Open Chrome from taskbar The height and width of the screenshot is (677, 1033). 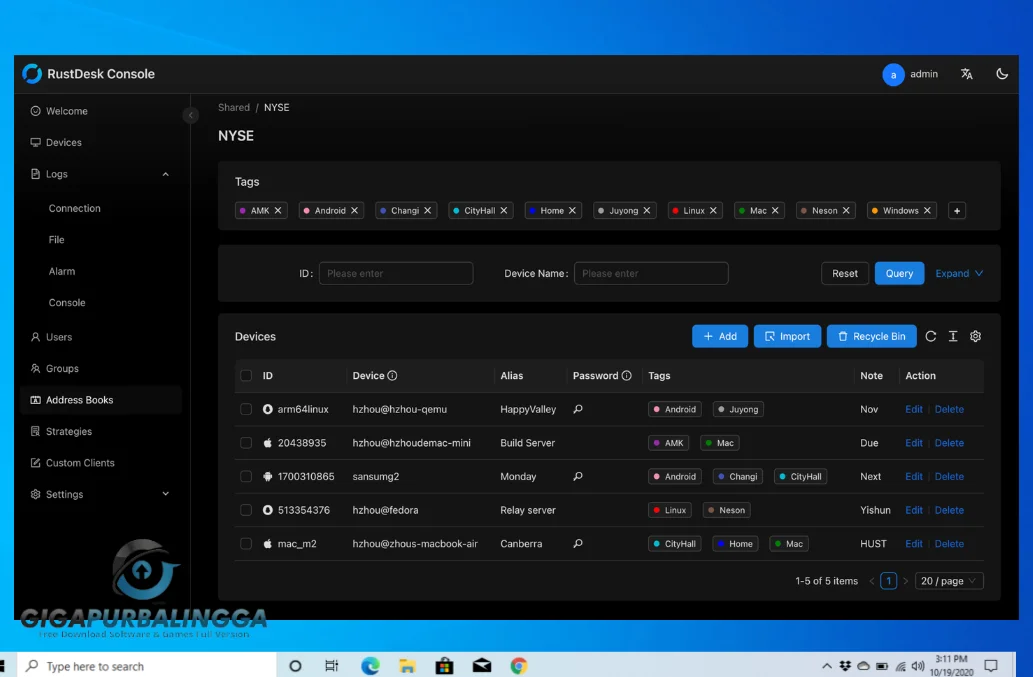click(519, 666)
